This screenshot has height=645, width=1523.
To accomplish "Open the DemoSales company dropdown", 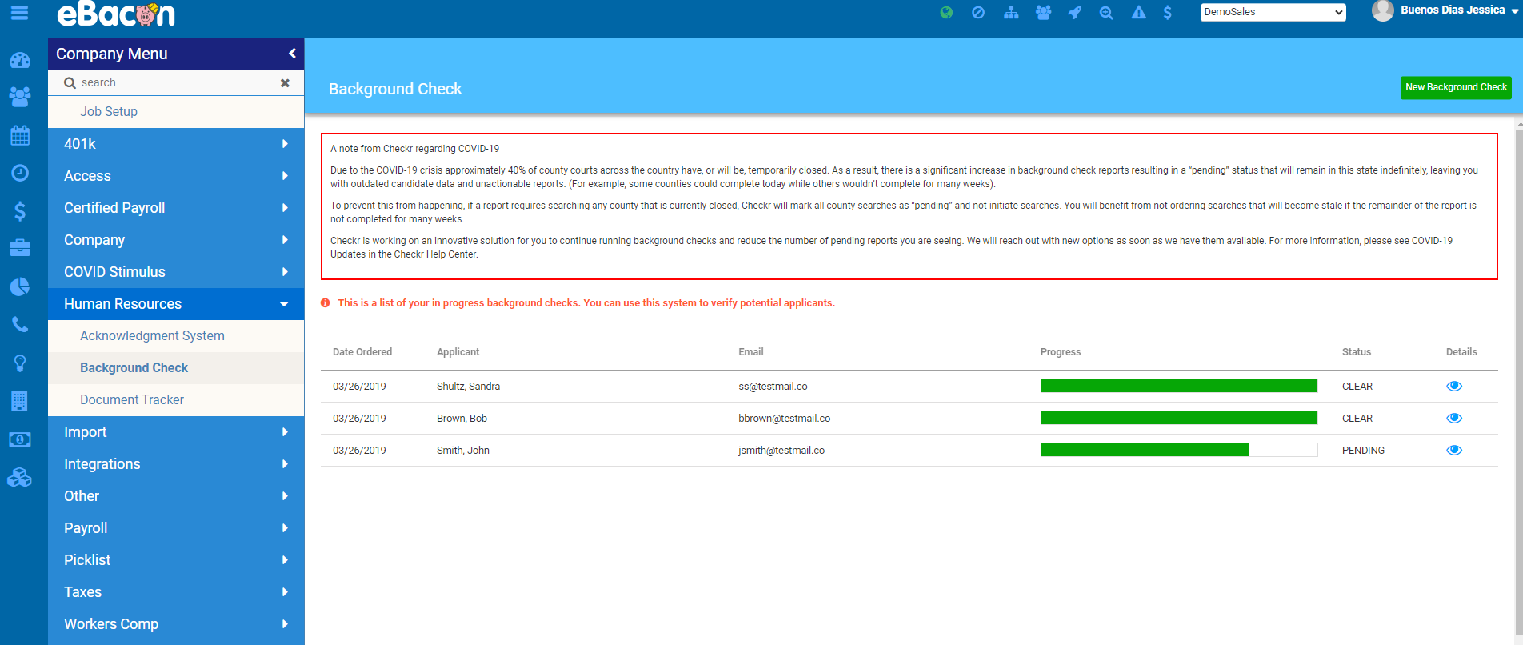I will point(1273,12).
